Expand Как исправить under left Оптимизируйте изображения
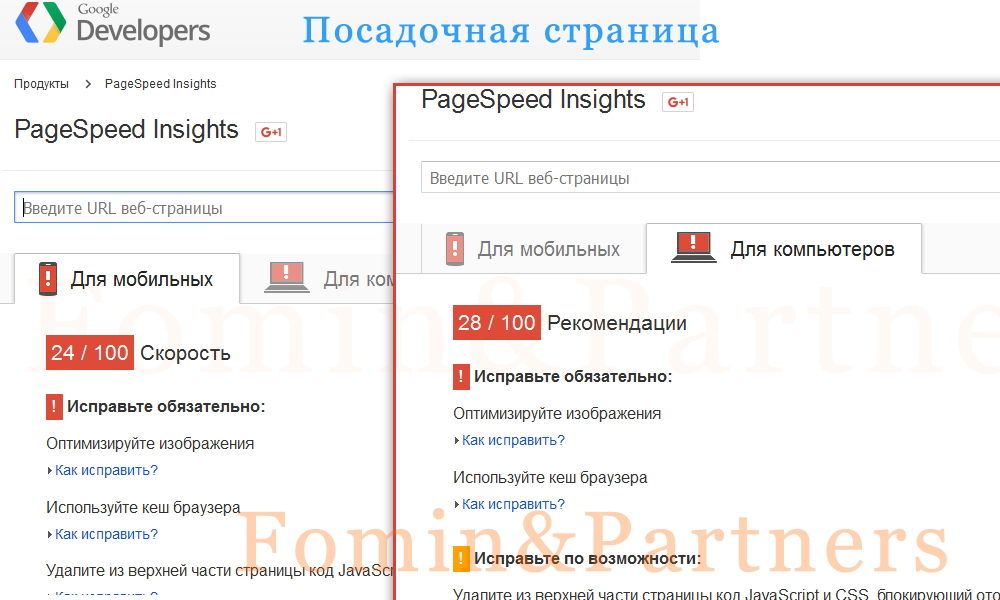1000x600 pixels. (106, 471)
